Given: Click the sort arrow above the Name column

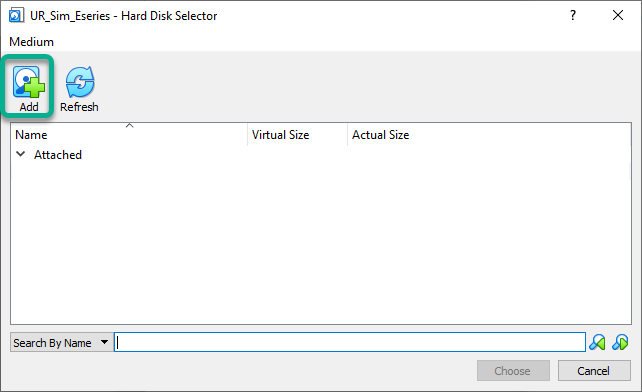Looking at the screenshot, I should click(x=129, y=125).
